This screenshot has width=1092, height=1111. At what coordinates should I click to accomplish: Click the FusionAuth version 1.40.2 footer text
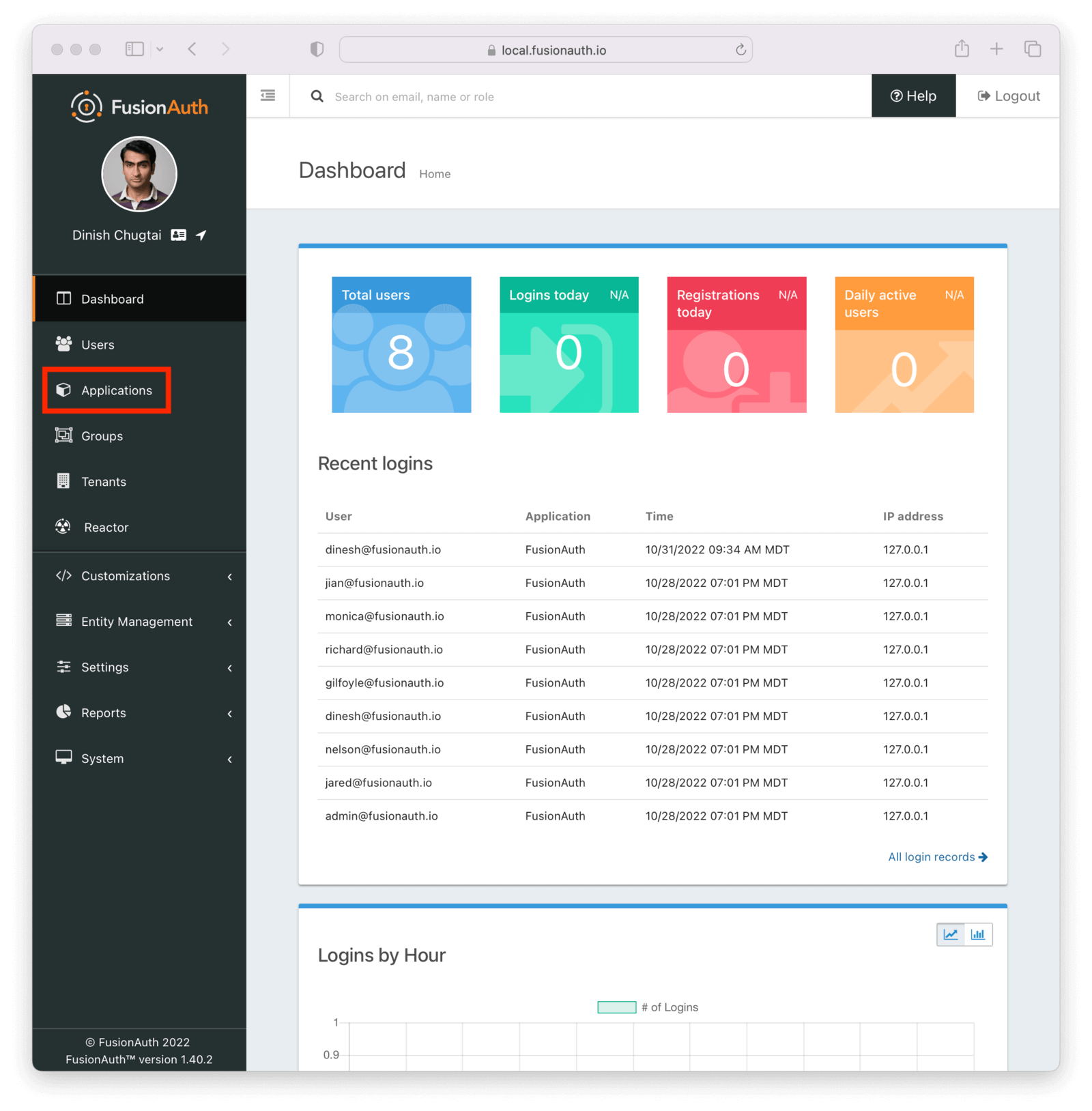coord(139,1059)
